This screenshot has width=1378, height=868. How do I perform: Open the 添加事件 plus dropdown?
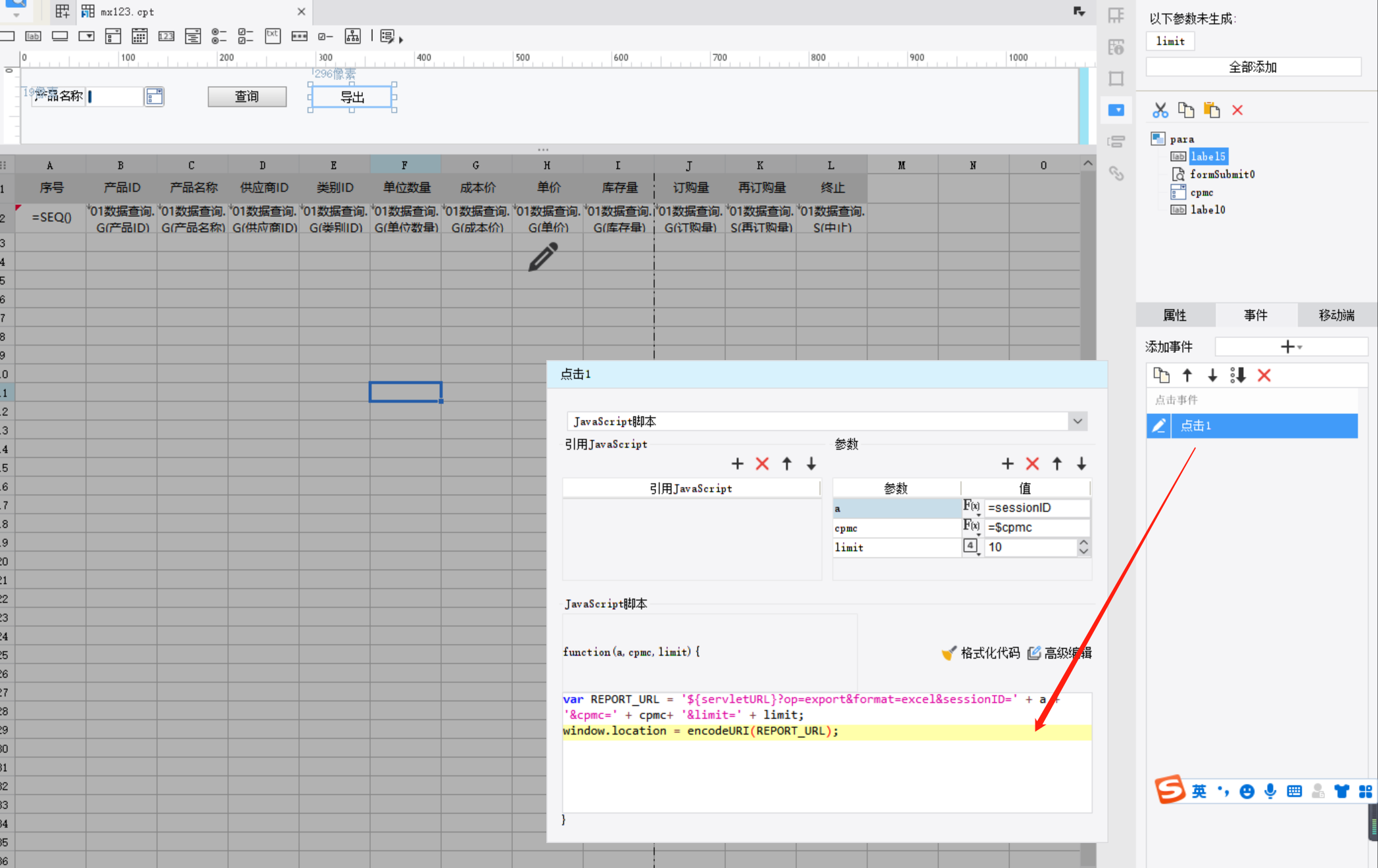(x=1291, y=346)
